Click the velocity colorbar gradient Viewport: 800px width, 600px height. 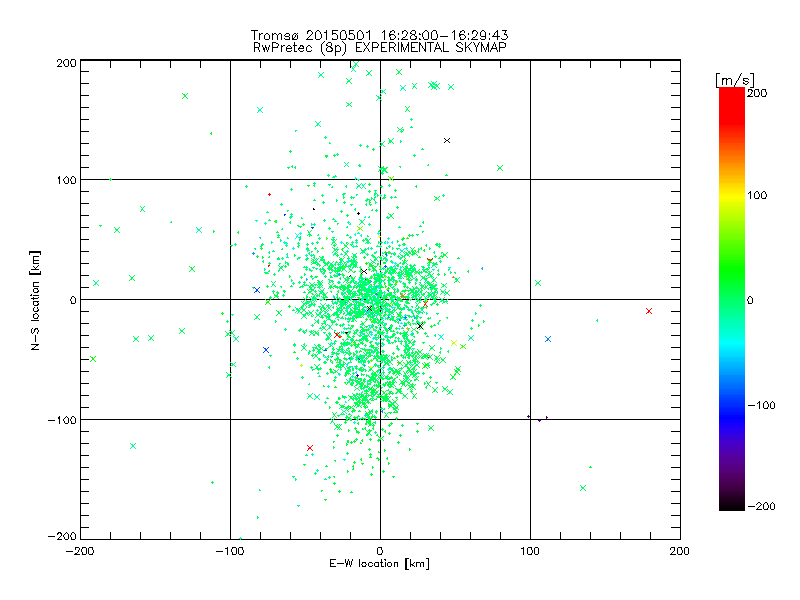(x=732, y=299)
